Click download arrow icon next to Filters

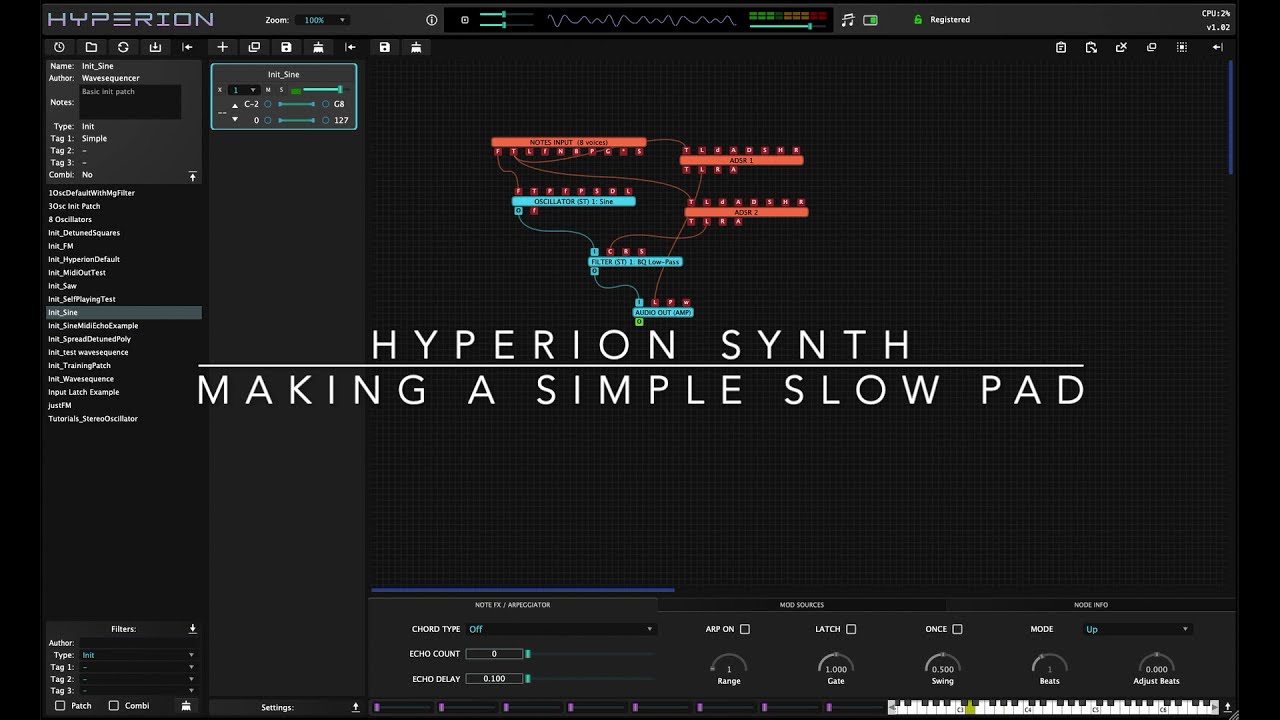point(192,629)
